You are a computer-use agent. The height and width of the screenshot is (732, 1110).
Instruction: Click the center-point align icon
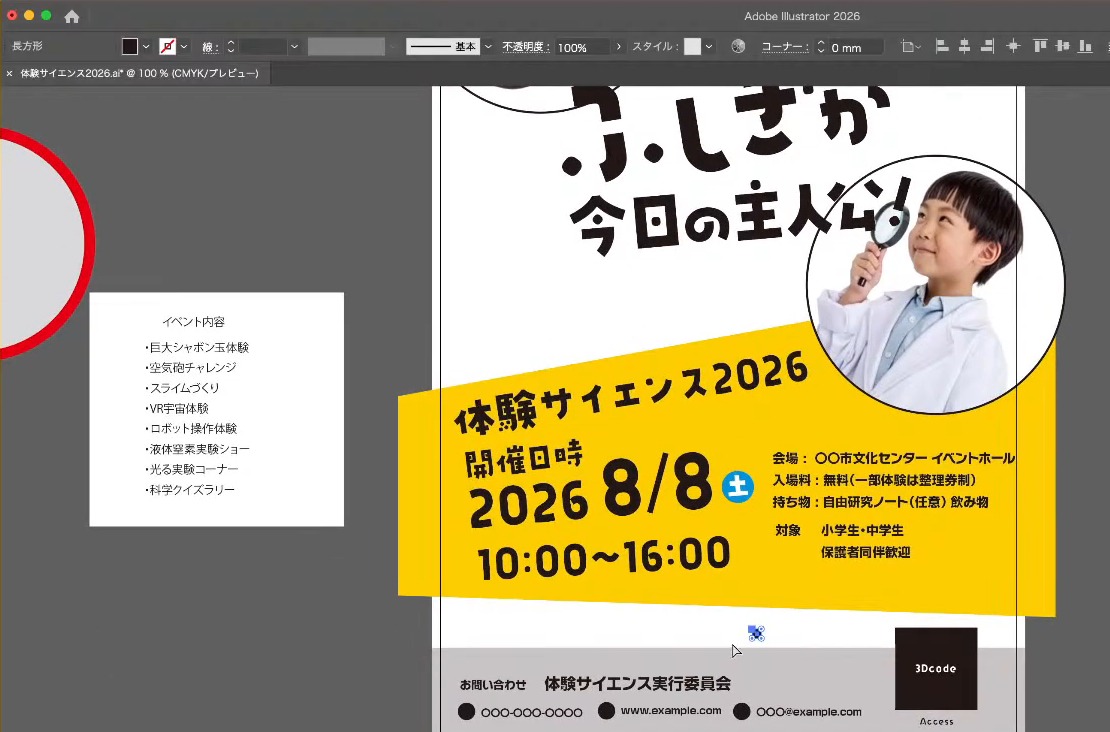tap(1014, 47)
